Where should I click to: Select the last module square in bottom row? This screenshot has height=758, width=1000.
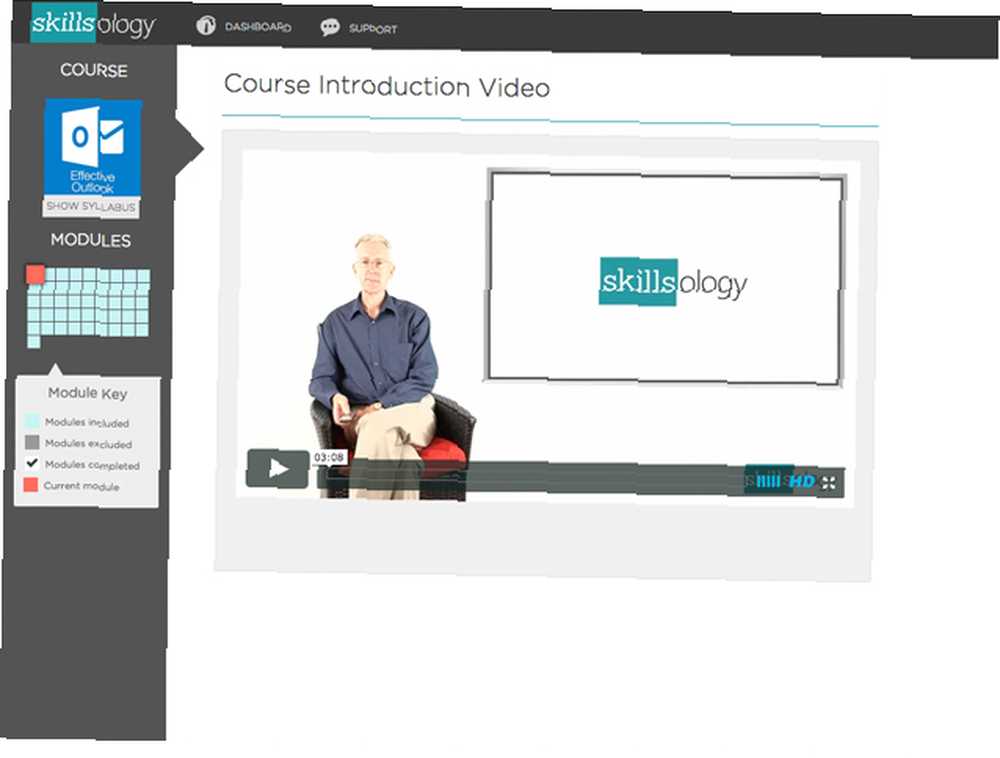[34, 342]
